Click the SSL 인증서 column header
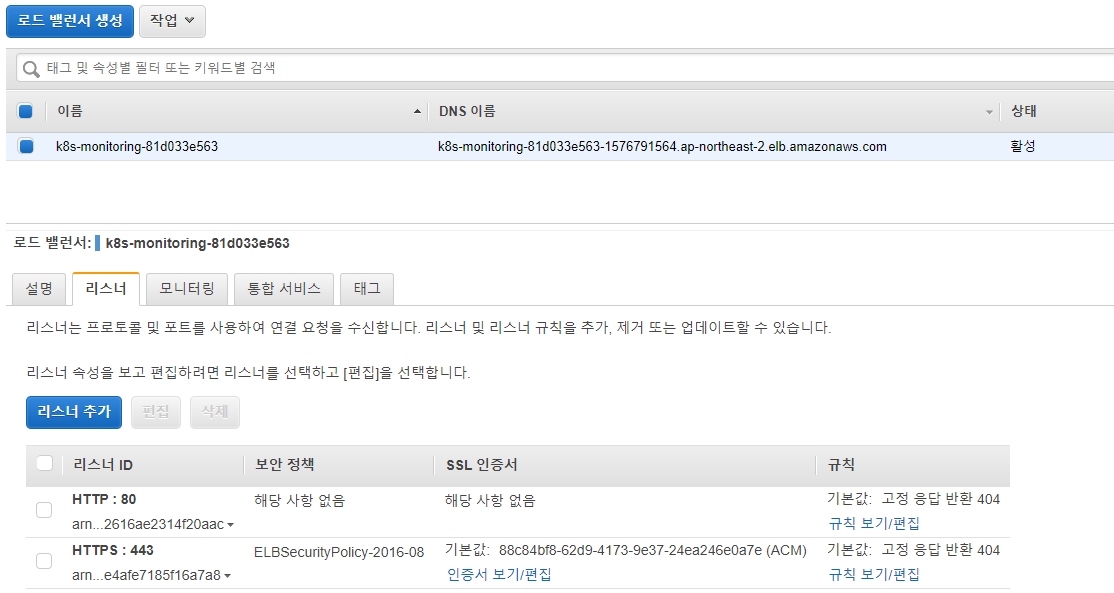This screenshot has height=593, width=1114. [x=482, y=465]
